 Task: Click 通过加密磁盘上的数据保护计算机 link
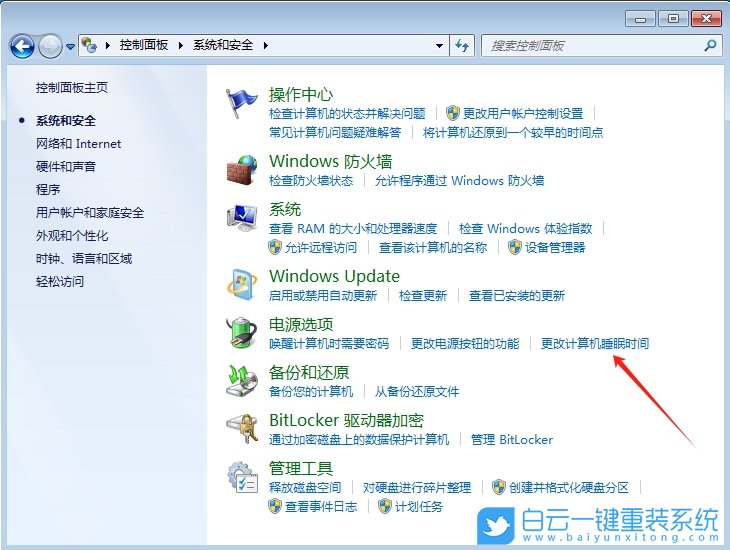tap(358, 439)
